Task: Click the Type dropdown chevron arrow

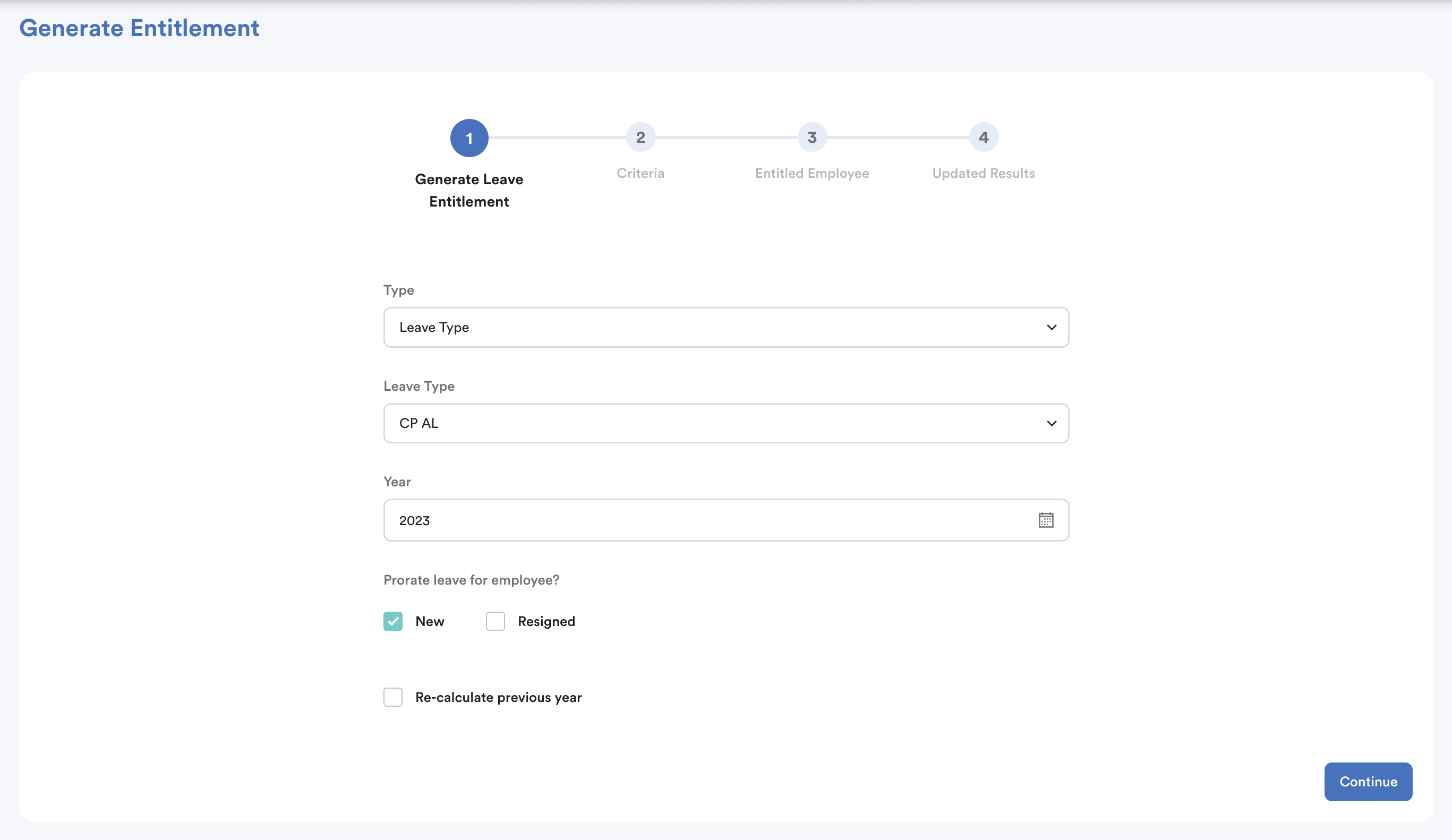Action: (1051, 327)
